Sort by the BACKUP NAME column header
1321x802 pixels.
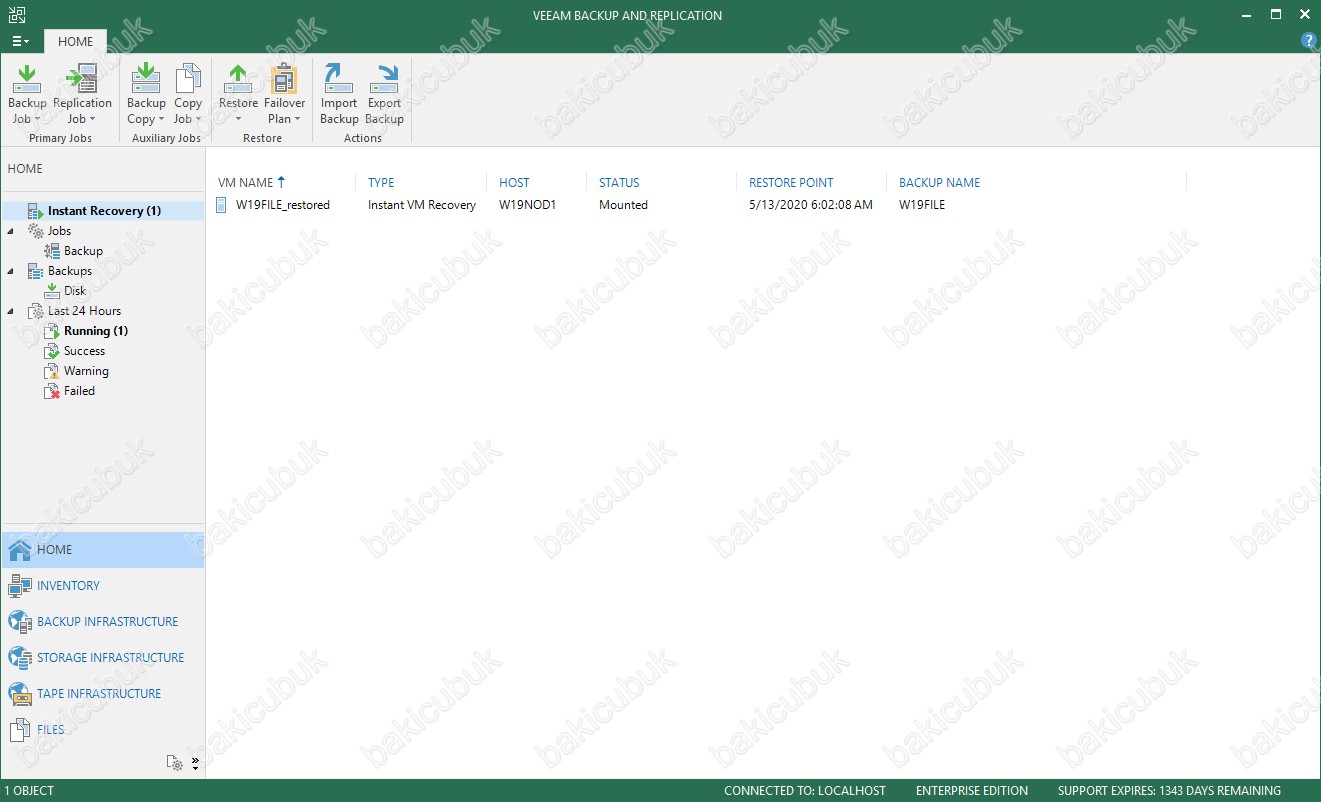(x=939, y=183)
